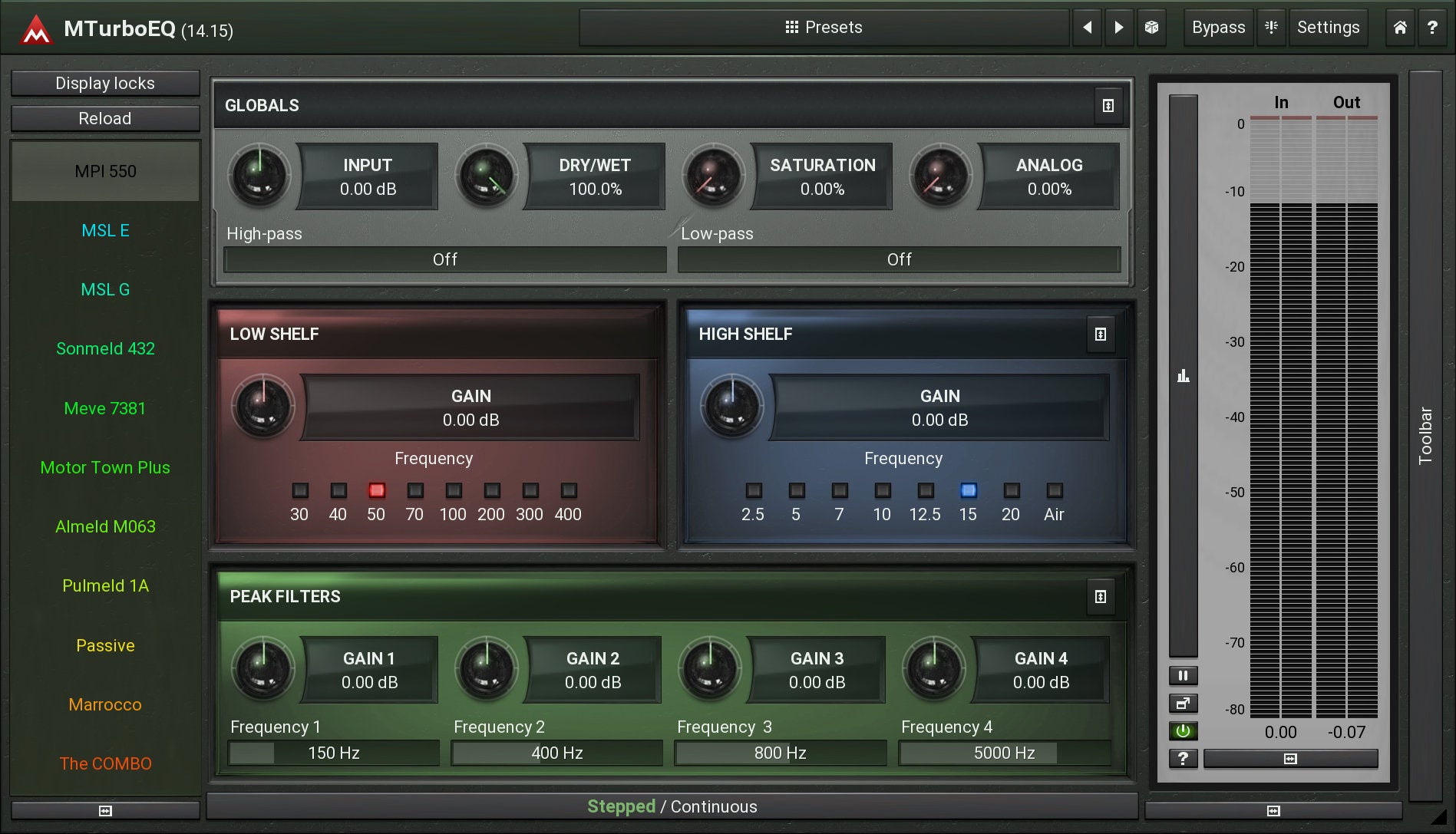The width and height of the screenshot is (1456, 834).
Task: Toggle the green meter power button
Action: [1183, 731]
